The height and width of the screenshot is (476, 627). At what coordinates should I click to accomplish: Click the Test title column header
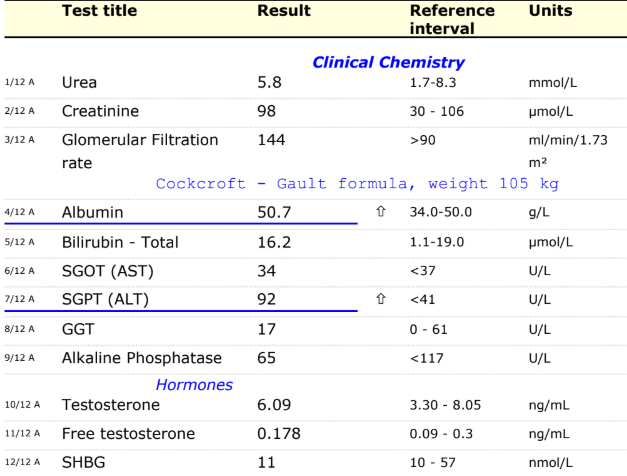(100, 11)
